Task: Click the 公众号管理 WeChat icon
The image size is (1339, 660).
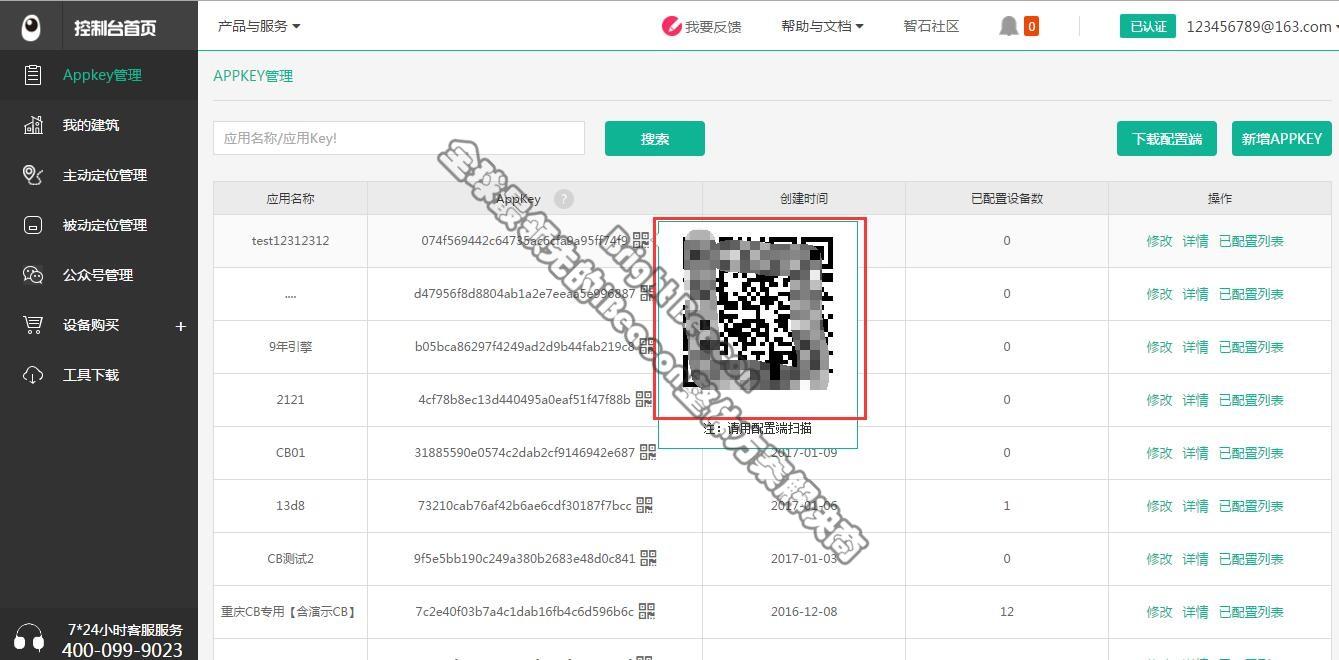Action: (x=33, y=275)
